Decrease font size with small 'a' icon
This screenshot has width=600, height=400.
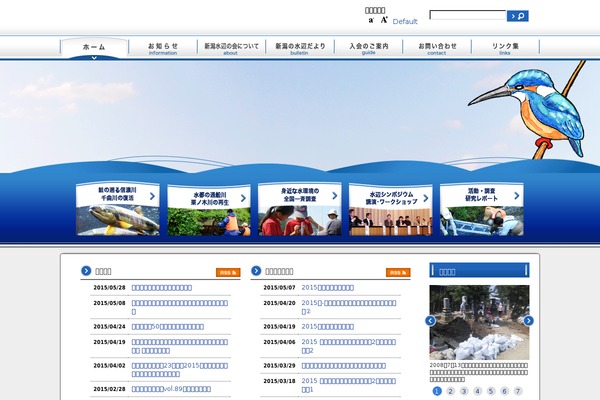pos(371,20)
